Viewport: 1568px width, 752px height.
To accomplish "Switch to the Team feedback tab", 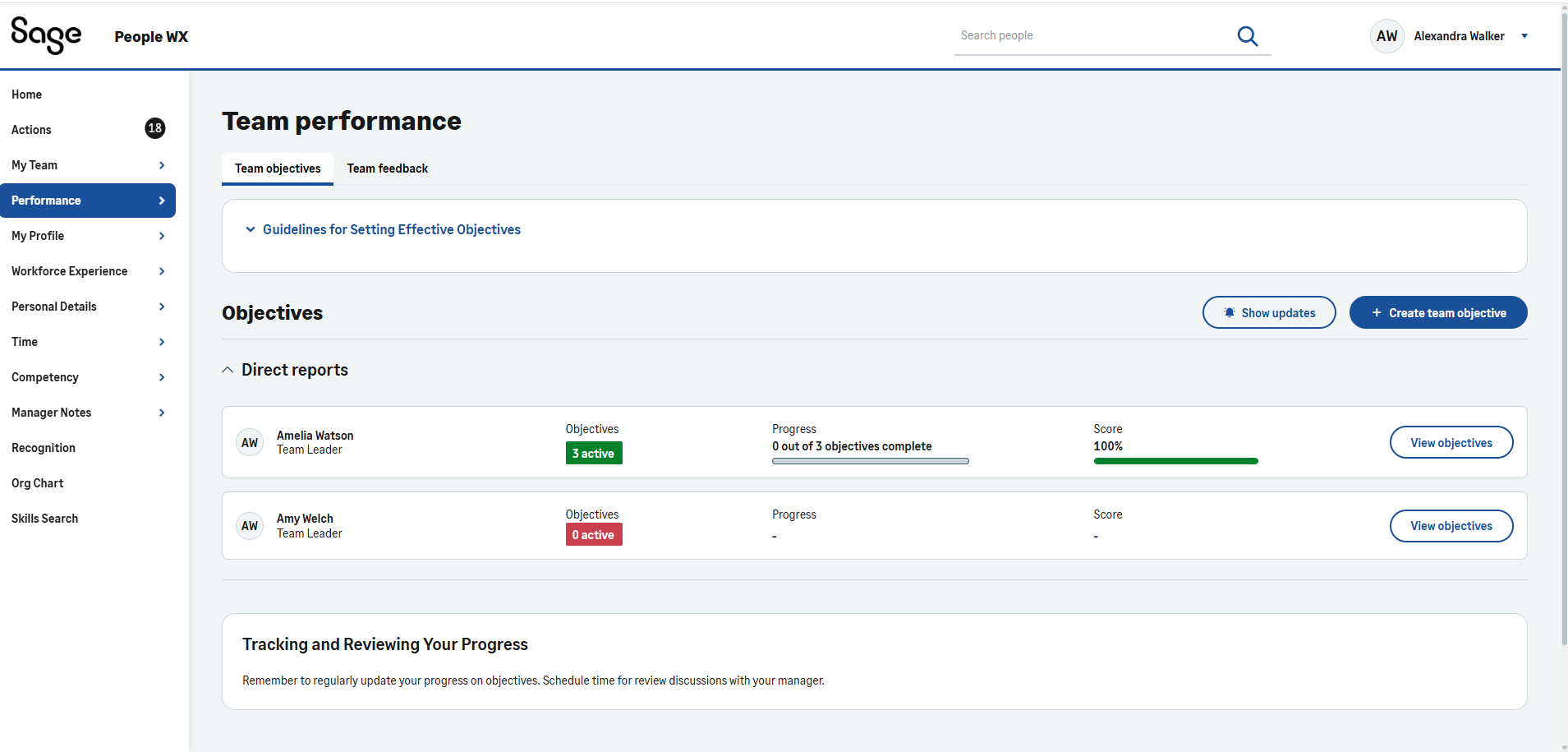I will click(x=387, y=168).
